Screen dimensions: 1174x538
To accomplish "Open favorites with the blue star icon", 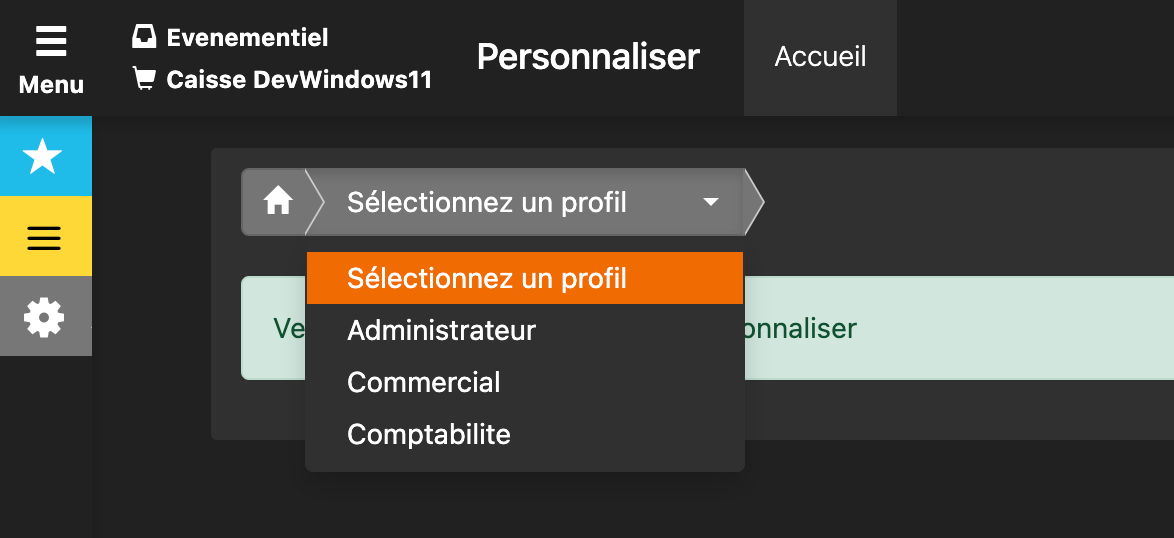I will coord(46,156).
